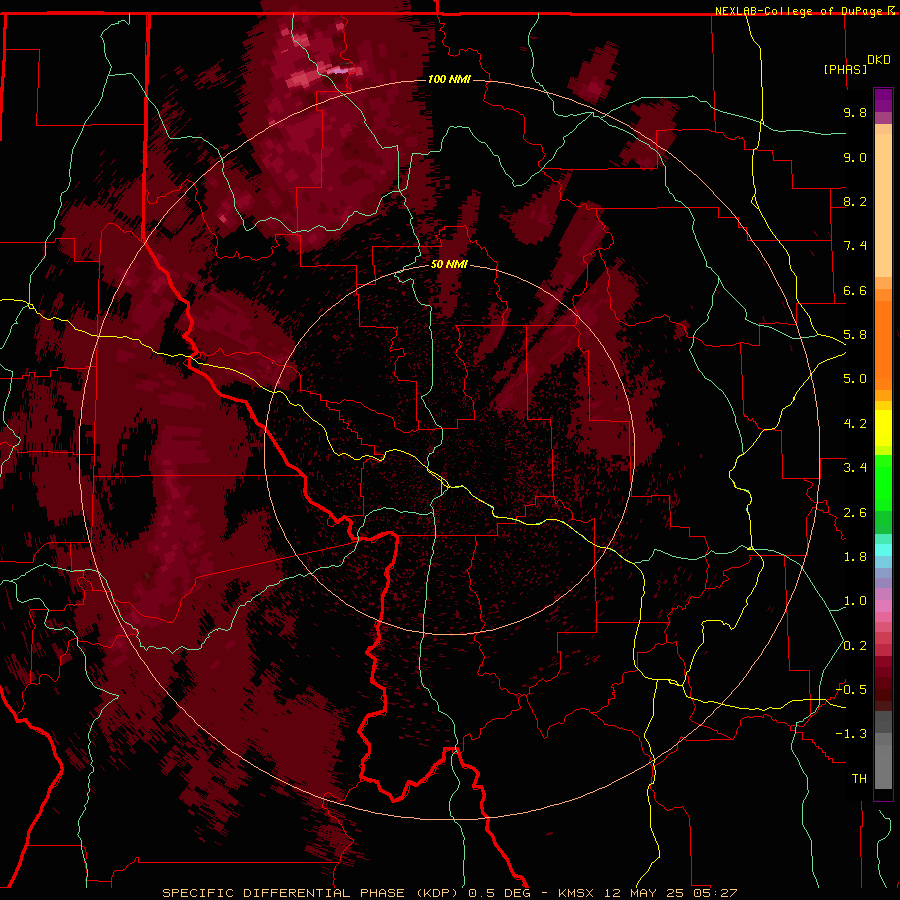Select the yellow segment of the color bar

click(x=883, y=428)
